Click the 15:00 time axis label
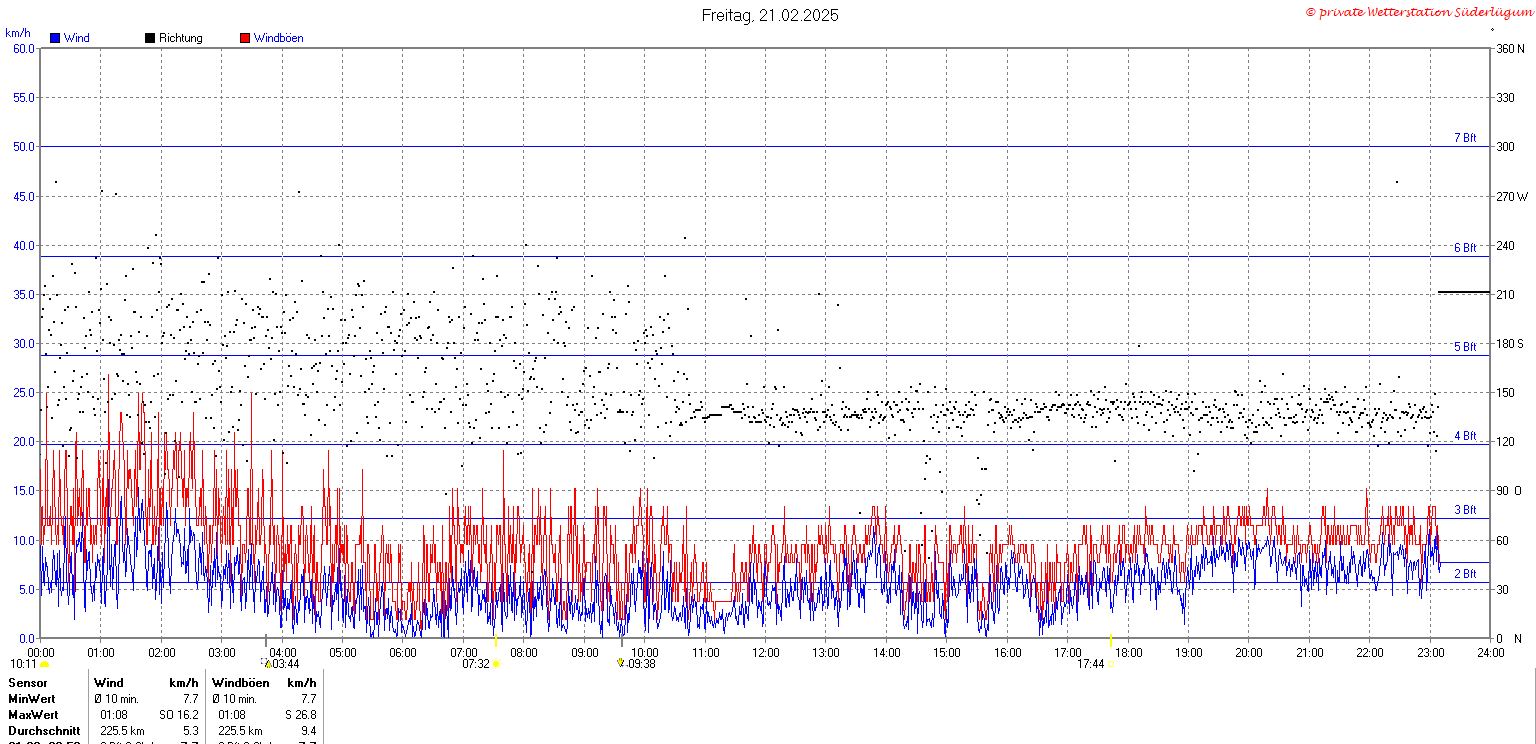This screenshot has height=744, width=1536. click(x=947, y=653)
